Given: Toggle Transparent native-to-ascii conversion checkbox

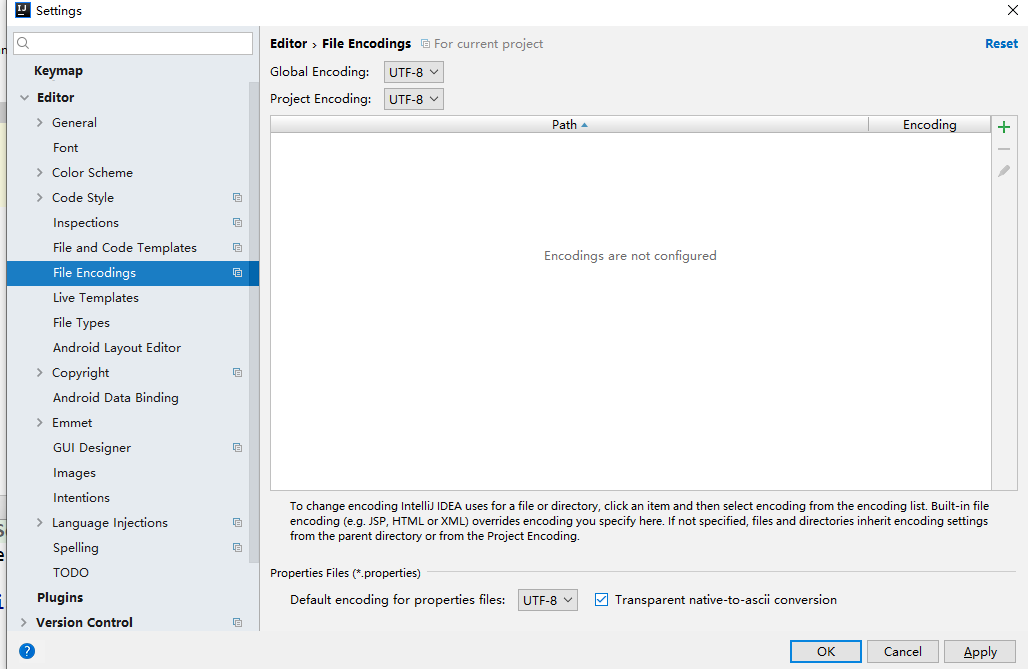Looking at the screenshot, I should (x=601, y=599).
